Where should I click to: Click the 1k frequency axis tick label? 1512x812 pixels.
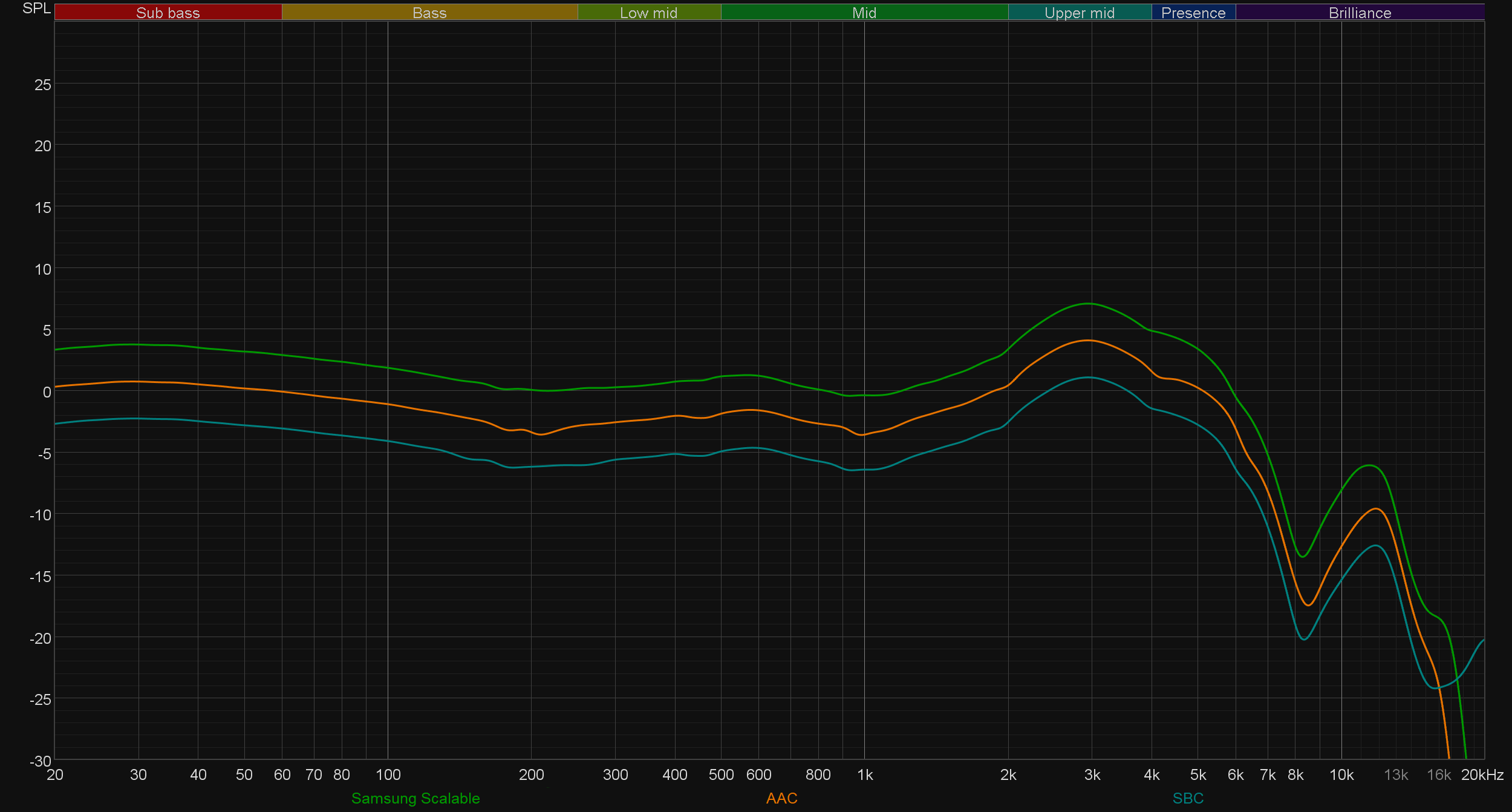[x=865, y=774]
